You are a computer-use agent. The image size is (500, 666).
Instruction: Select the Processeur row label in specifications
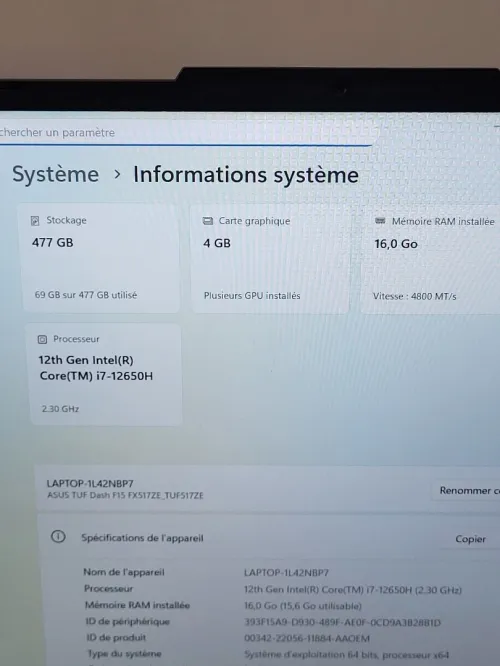coord(109,589)
